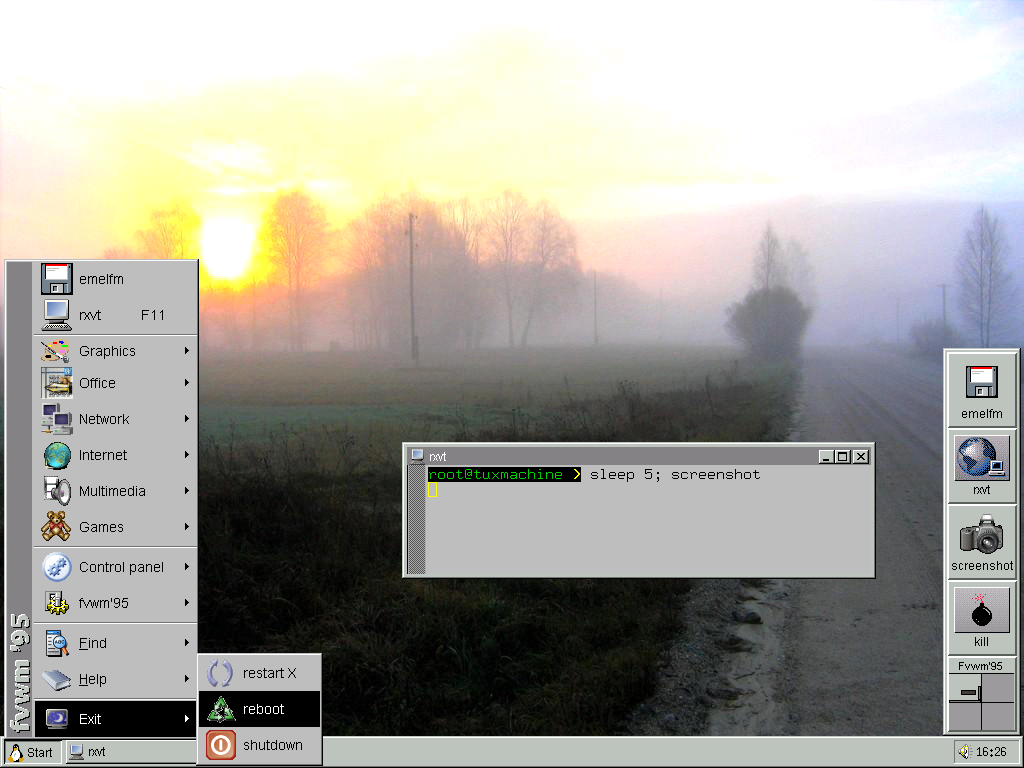Screen dimensions: 1024x768
Task: Click the Games teddy bear icon
Action: [x=56, y=526]
